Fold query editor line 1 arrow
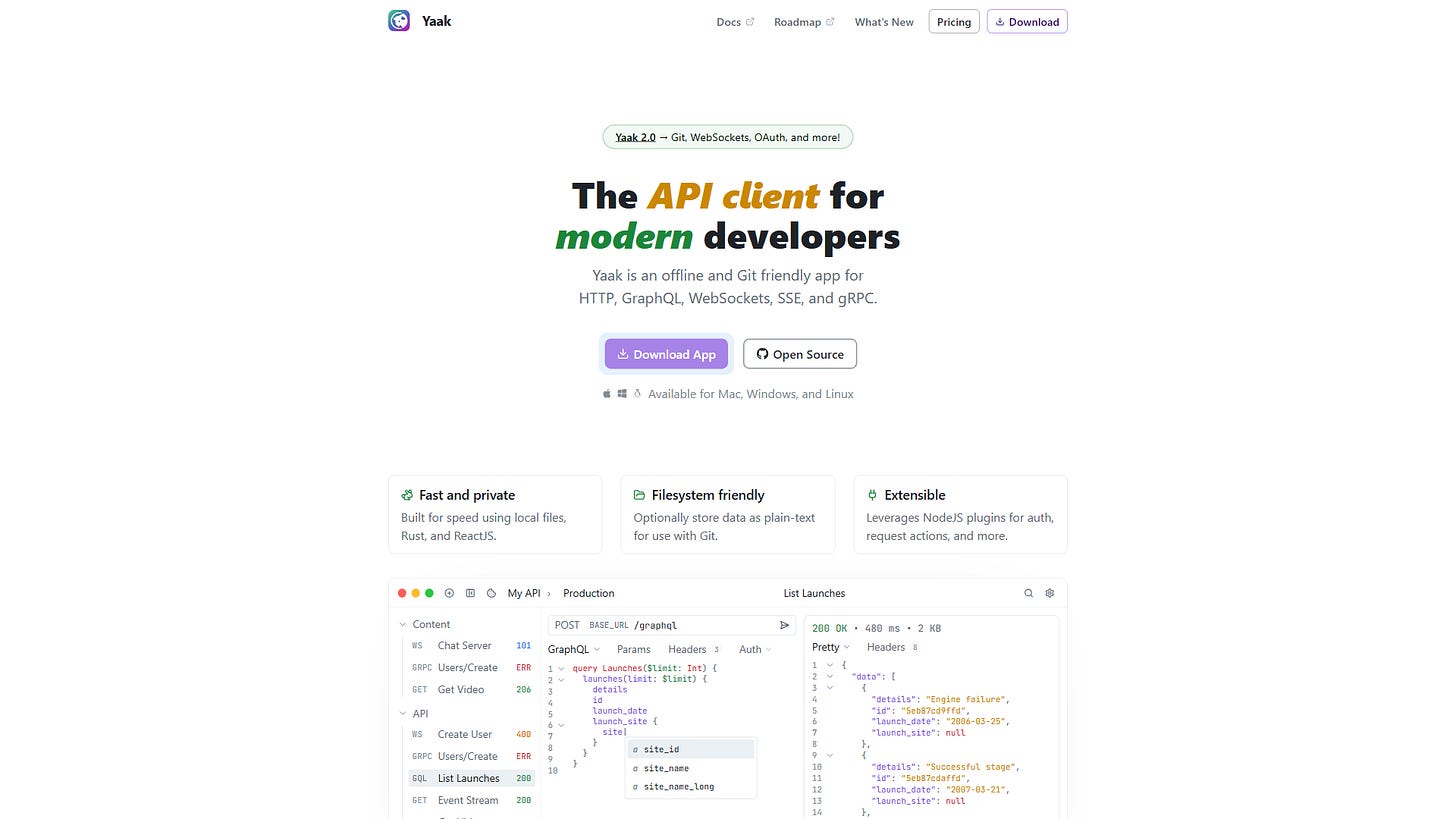 click(x=562, y=668)
